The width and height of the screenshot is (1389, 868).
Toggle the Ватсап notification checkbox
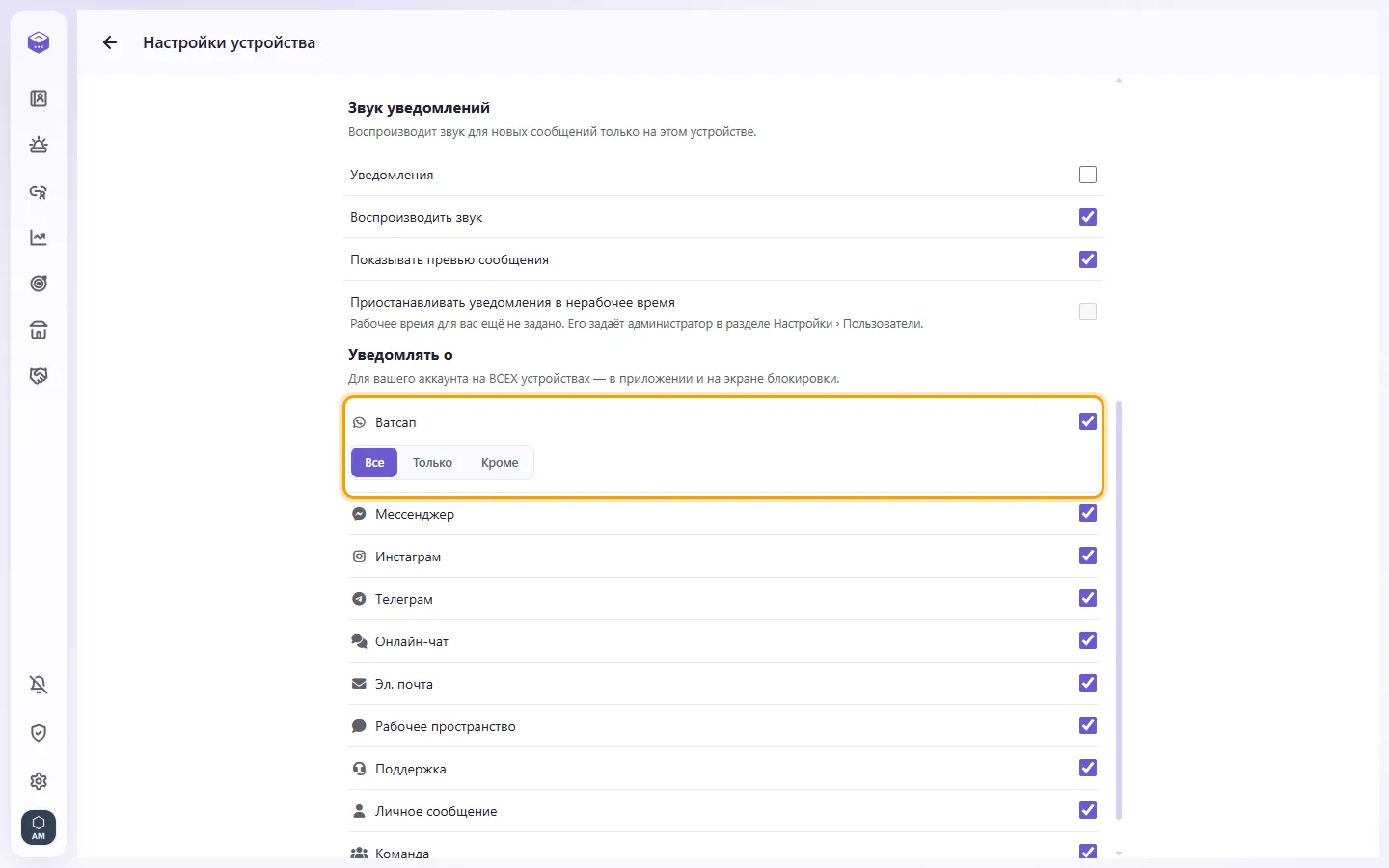[1088, 421]
